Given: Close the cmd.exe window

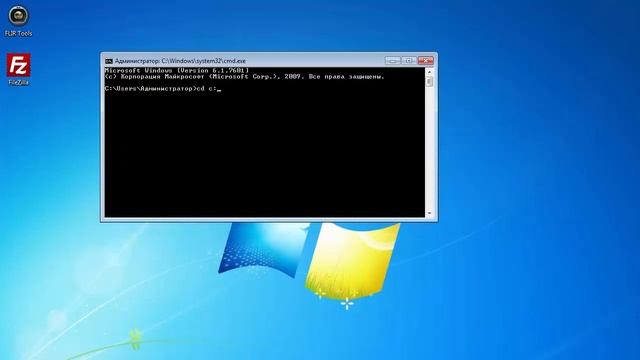Looking at the screenshot, I should 426,60.
